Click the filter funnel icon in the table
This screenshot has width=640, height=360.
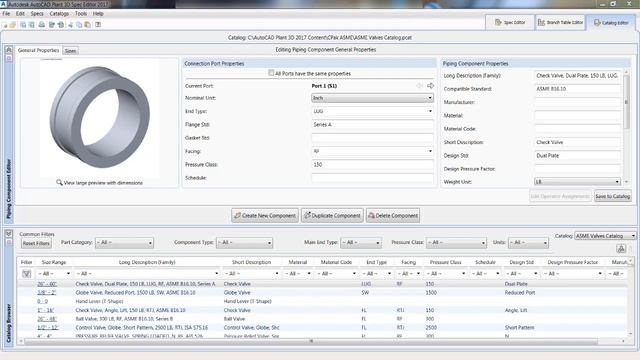click(x=27, y=274)
